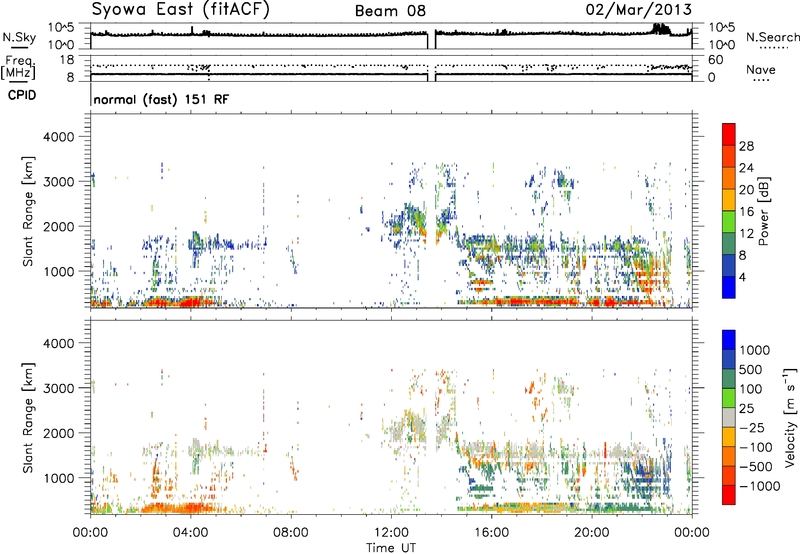800x554 pixels.
Task: Click "Slant Range [km]" label of velocity panel
Action: tap(28, 417)
